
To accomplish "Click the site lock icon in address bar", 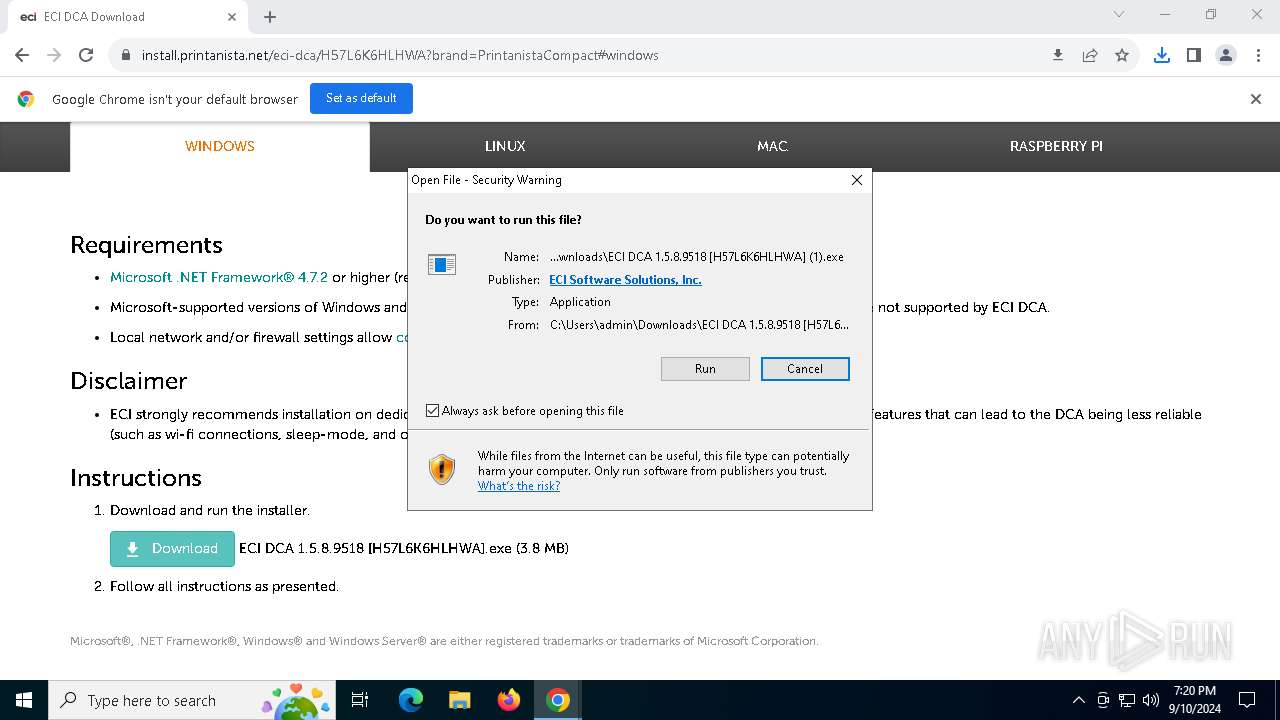I will (126, 55).
